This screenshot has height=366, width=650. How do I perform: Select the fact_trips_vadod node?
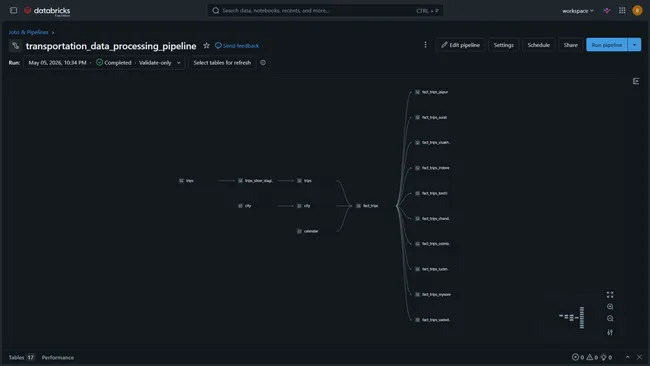433,320
